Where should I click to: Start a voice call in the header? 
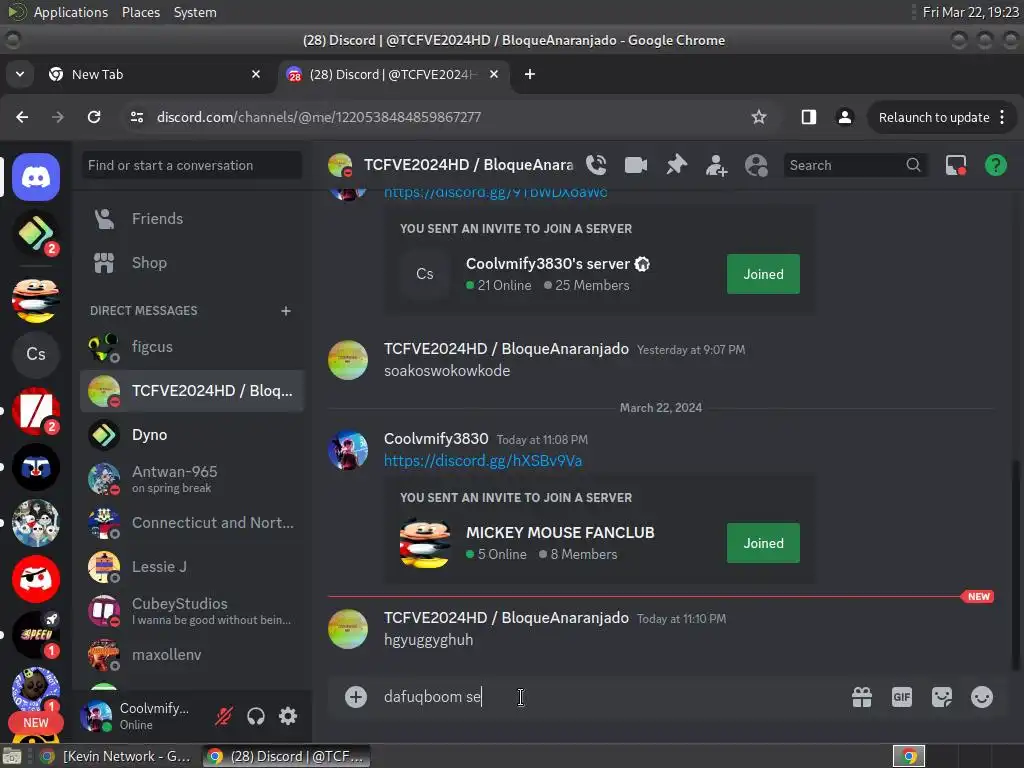point(596,165)
